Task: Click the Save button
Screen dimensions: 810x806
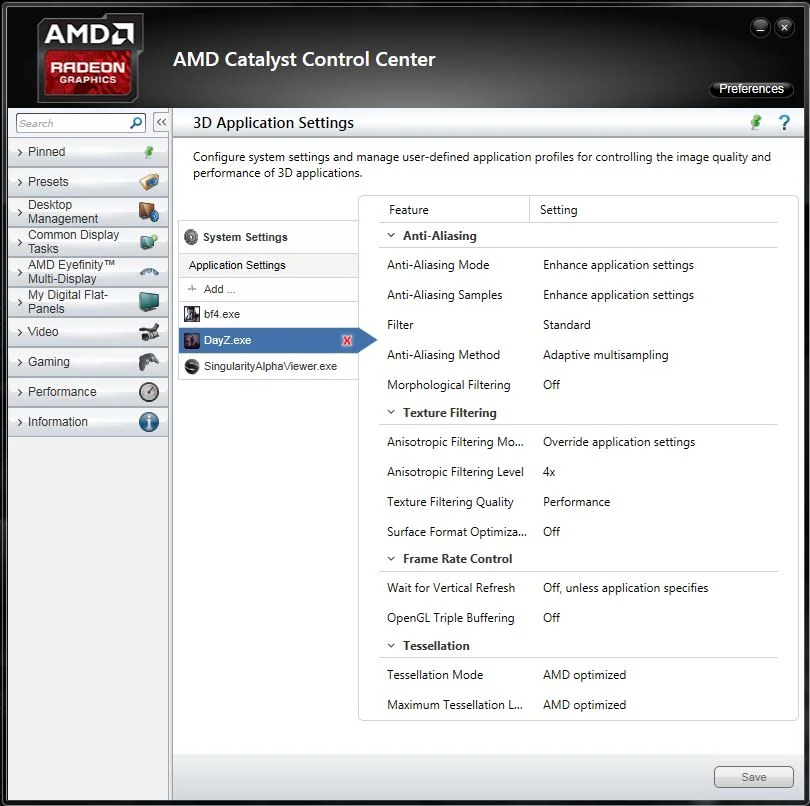Action: pos(754,777)
